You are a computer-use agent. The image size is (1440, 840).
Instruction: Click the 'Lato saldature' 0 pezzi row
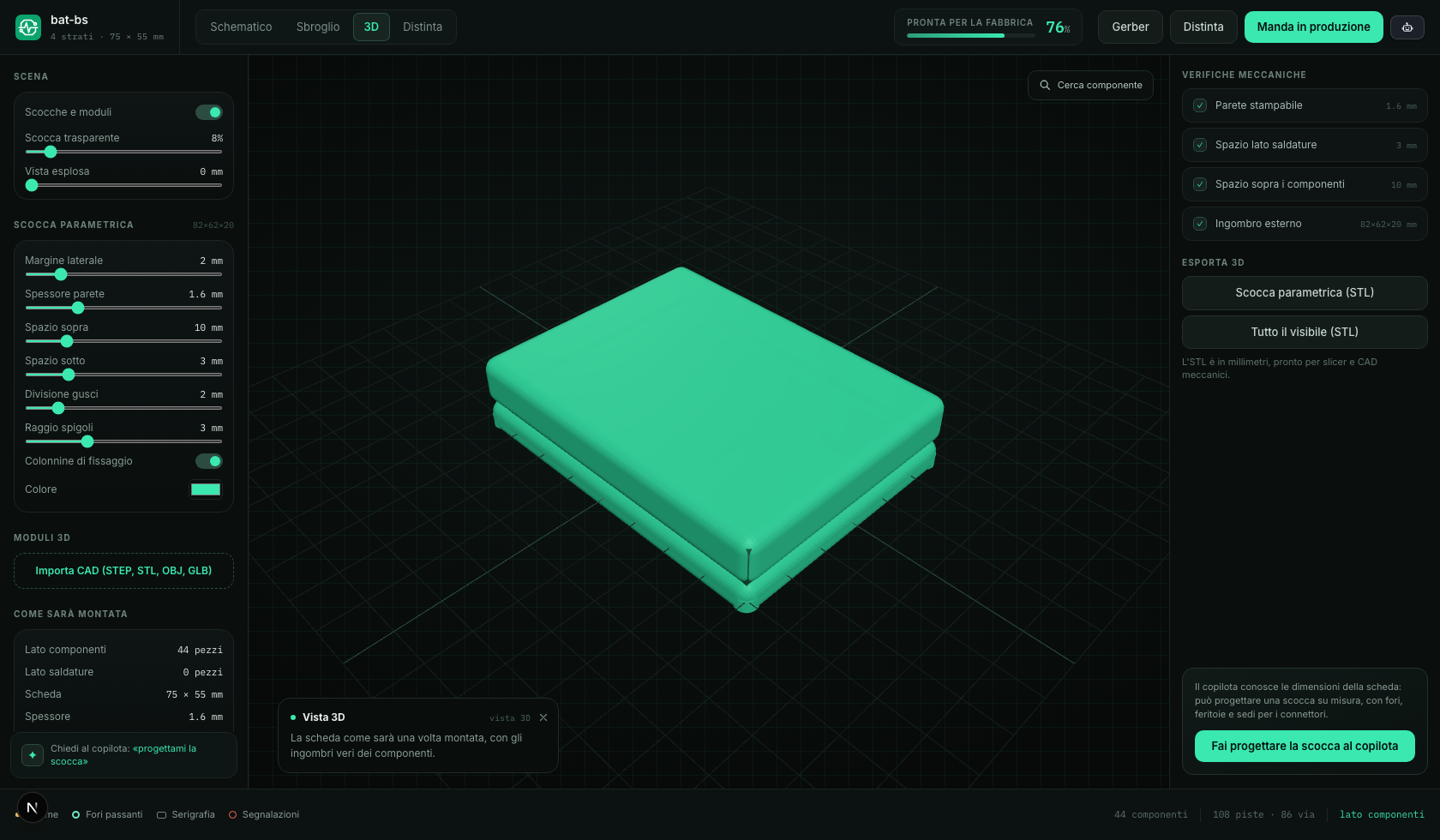(123, 672)
